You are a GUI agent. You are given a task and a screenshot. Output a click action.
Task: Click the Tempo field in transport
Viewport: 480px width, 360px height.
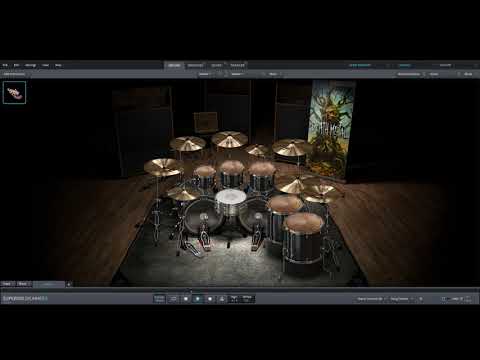click(247, 299)
